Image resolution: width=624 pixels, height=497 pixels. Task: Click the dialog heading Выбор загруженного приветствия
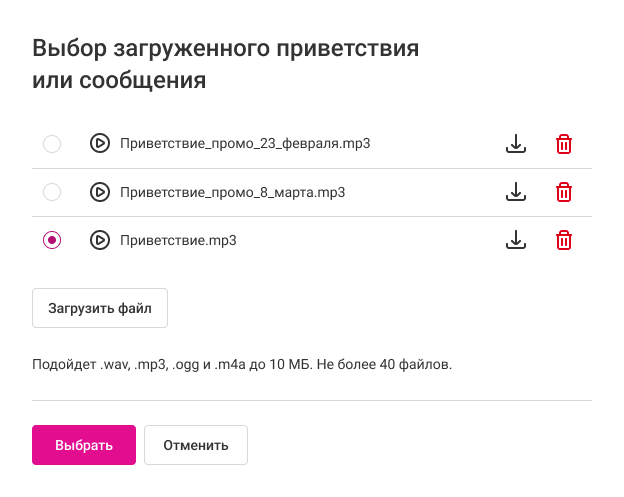pos(225,49)
